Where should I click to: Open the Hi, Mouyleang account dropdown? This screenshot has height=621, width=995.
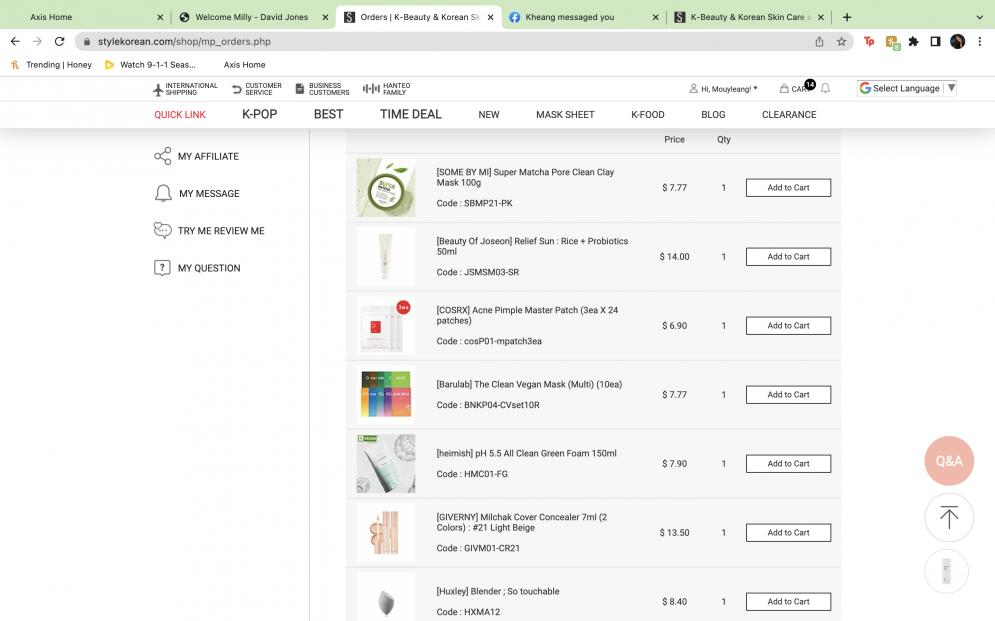pyautogui.click(x=723, y=89)
